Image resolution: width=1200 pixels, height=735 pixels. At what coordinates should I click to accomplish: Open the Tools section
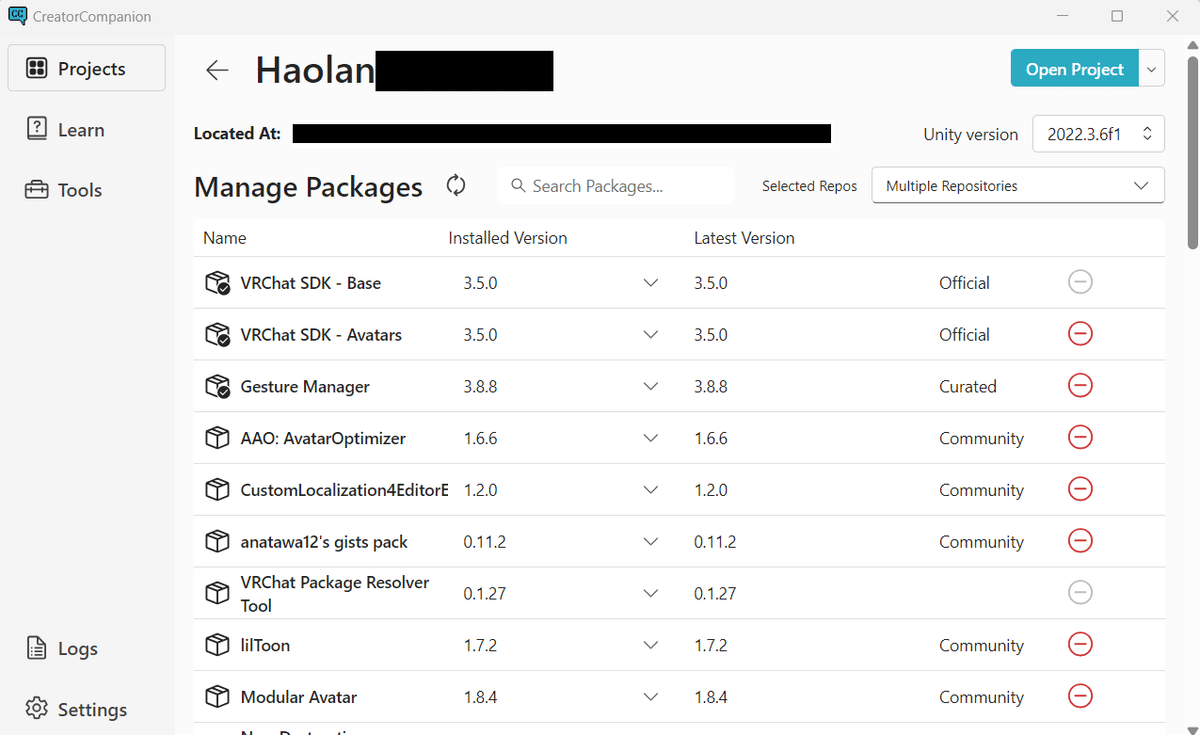[87, 190]
